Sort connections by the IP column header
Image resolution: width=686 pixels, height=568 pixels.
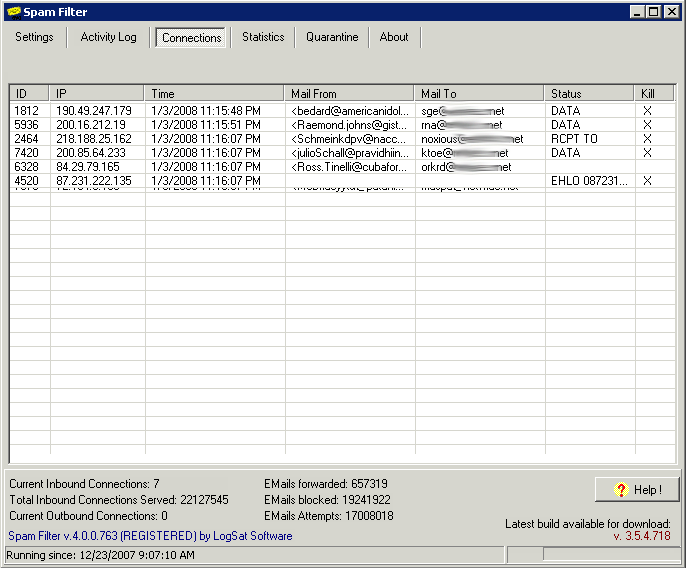[97, 94]
